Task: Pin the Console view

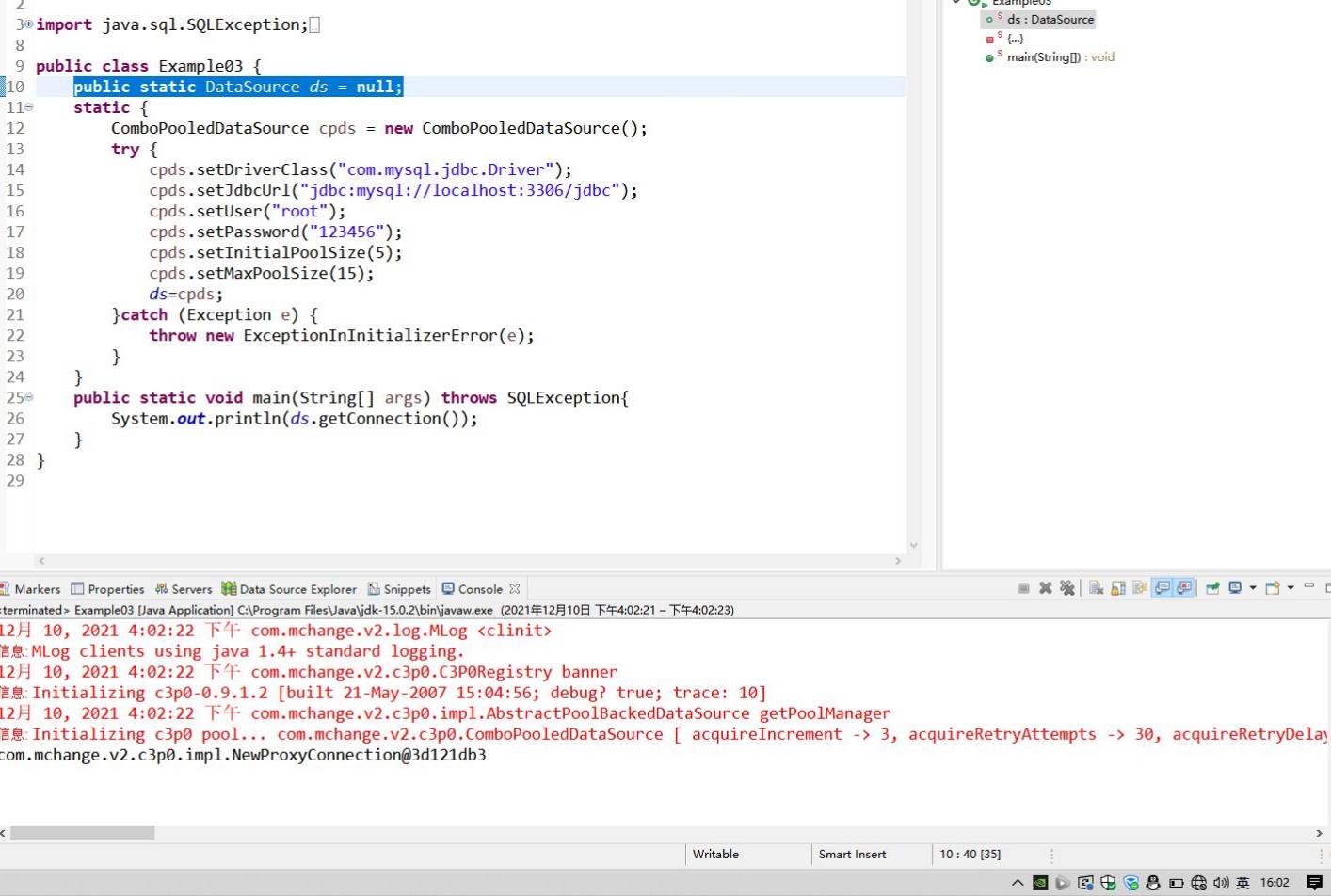Action: [1212, 588]
